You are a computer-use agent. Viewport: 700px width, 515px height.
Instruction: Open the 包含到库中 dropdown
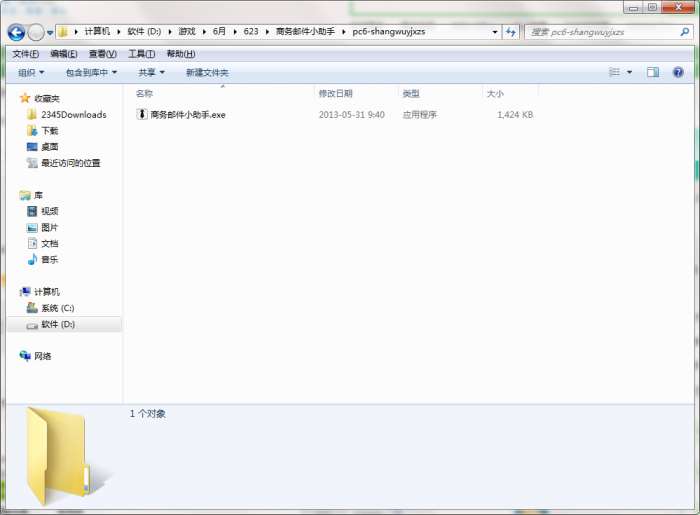pyautogui.click(x=91, y=72)
